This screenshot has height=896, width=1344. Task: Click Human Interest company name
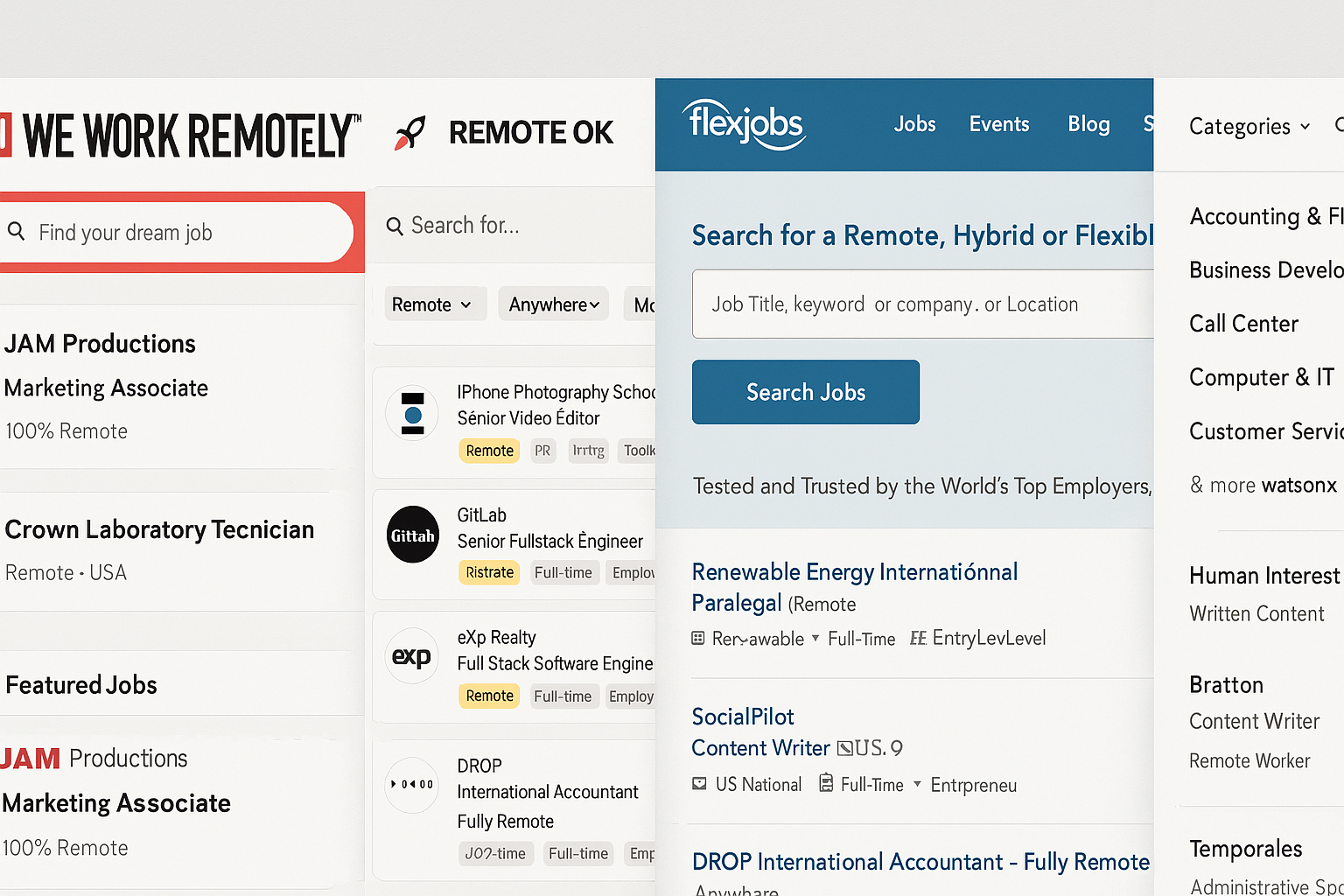tap(1264, 575)
